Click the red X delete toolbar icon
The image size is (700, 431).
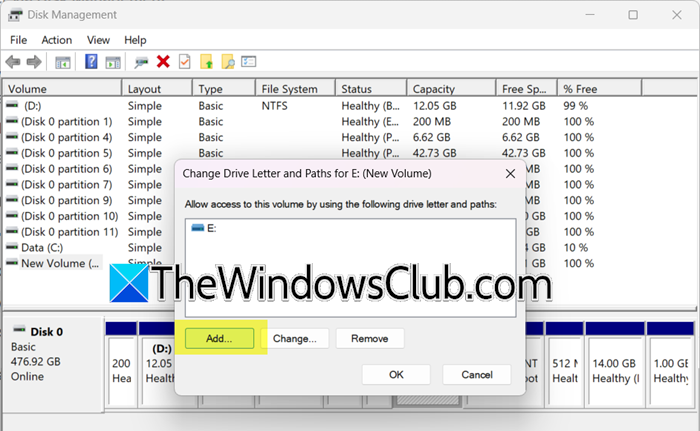[163, 62]
